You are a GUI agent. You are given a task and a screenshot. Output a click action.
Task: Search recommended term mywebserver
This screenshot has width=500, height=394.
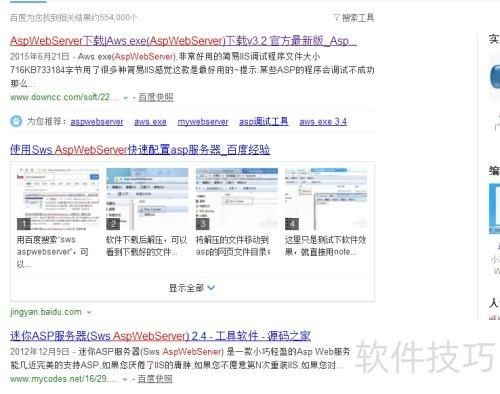pyautogui.click(x=203, y=122)
